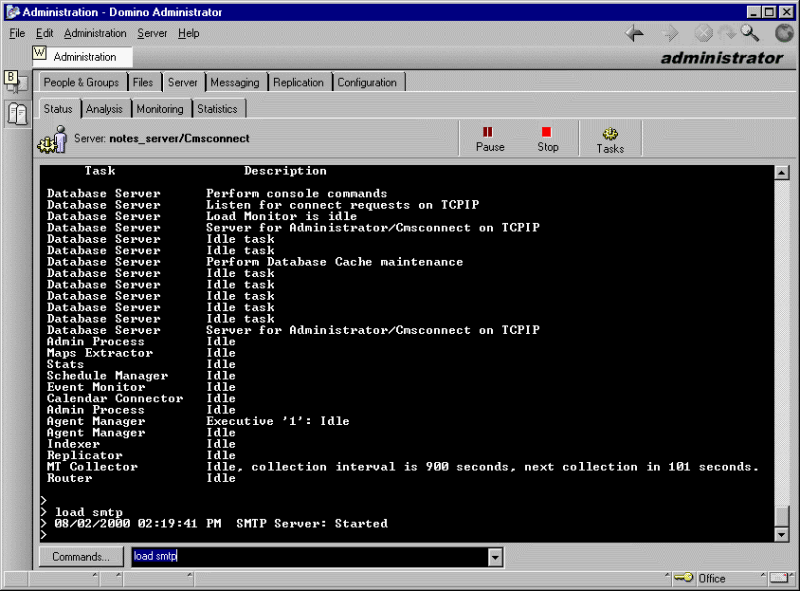The width and height of the screenshot is (800, 591).
Task: Click the Task column header in console
Action: pos(100,171)
